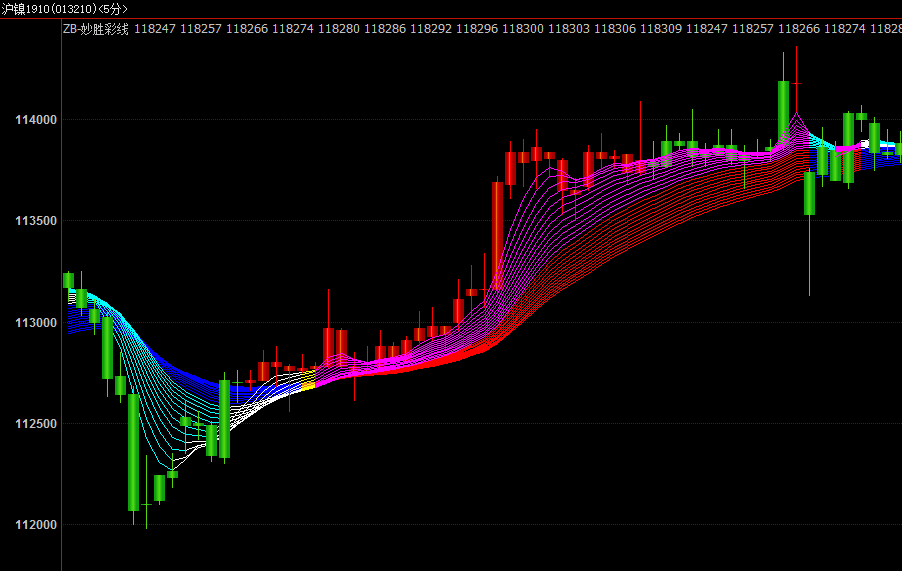Click the indicator value 118300

[522, 29]
